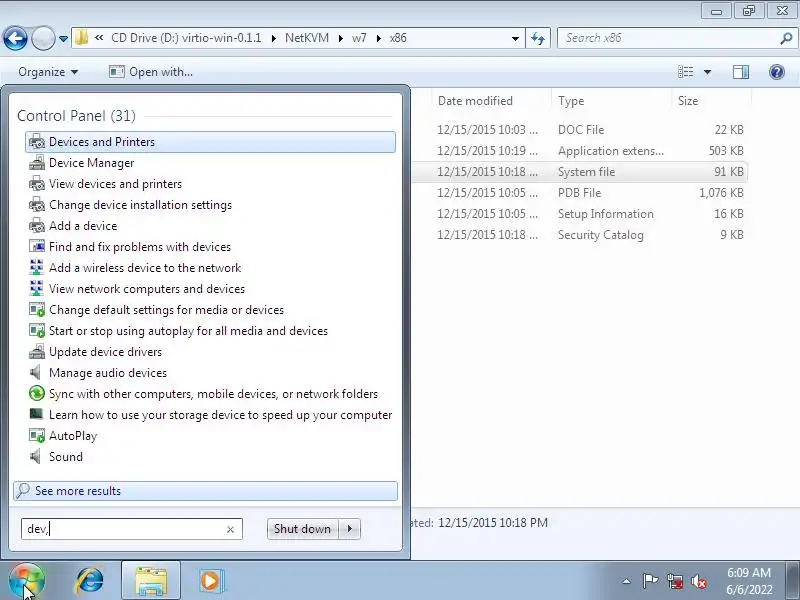
Task: Click the folder icon in address bar
Action: 81,38
